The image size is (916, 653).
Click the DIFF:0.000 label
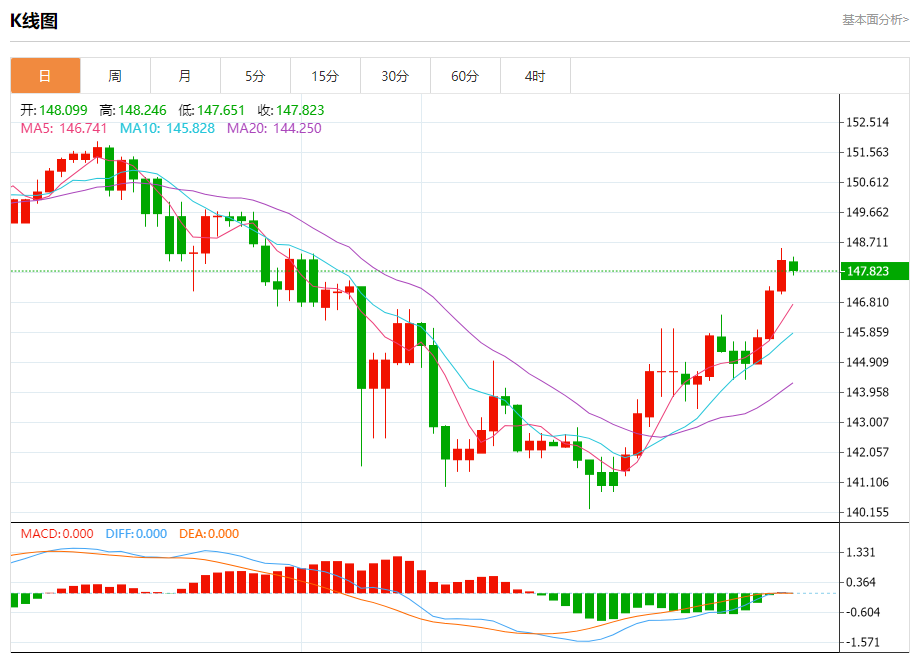[x=136, y=533]
